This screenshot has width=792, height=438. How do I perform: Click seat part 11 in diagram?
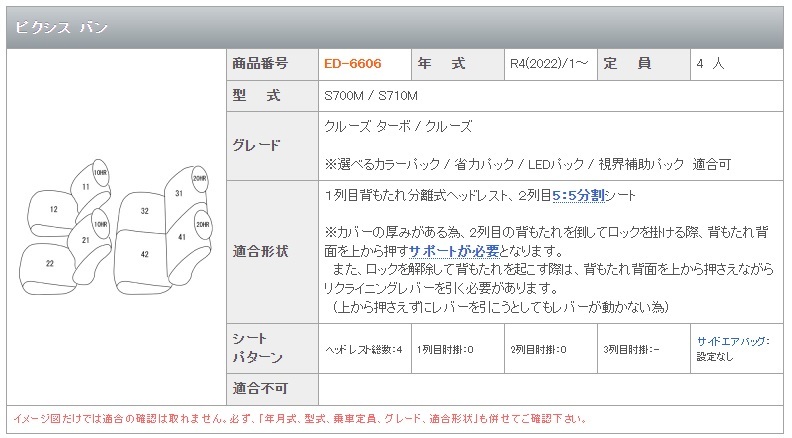point(86,187)
